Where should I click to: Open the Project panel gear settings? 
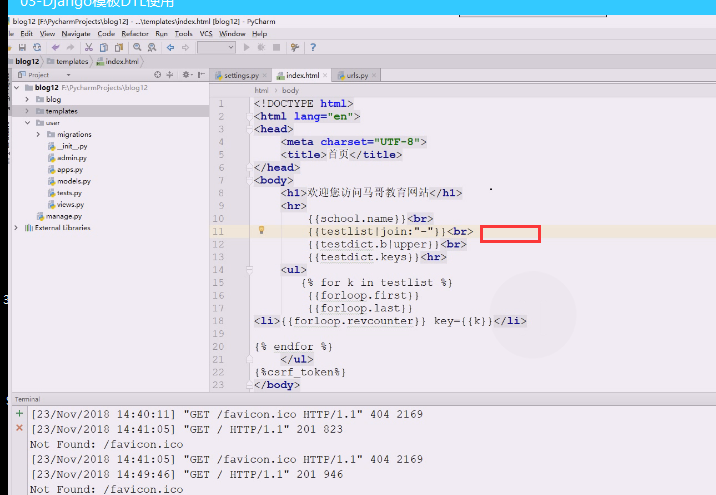(187, 74)
